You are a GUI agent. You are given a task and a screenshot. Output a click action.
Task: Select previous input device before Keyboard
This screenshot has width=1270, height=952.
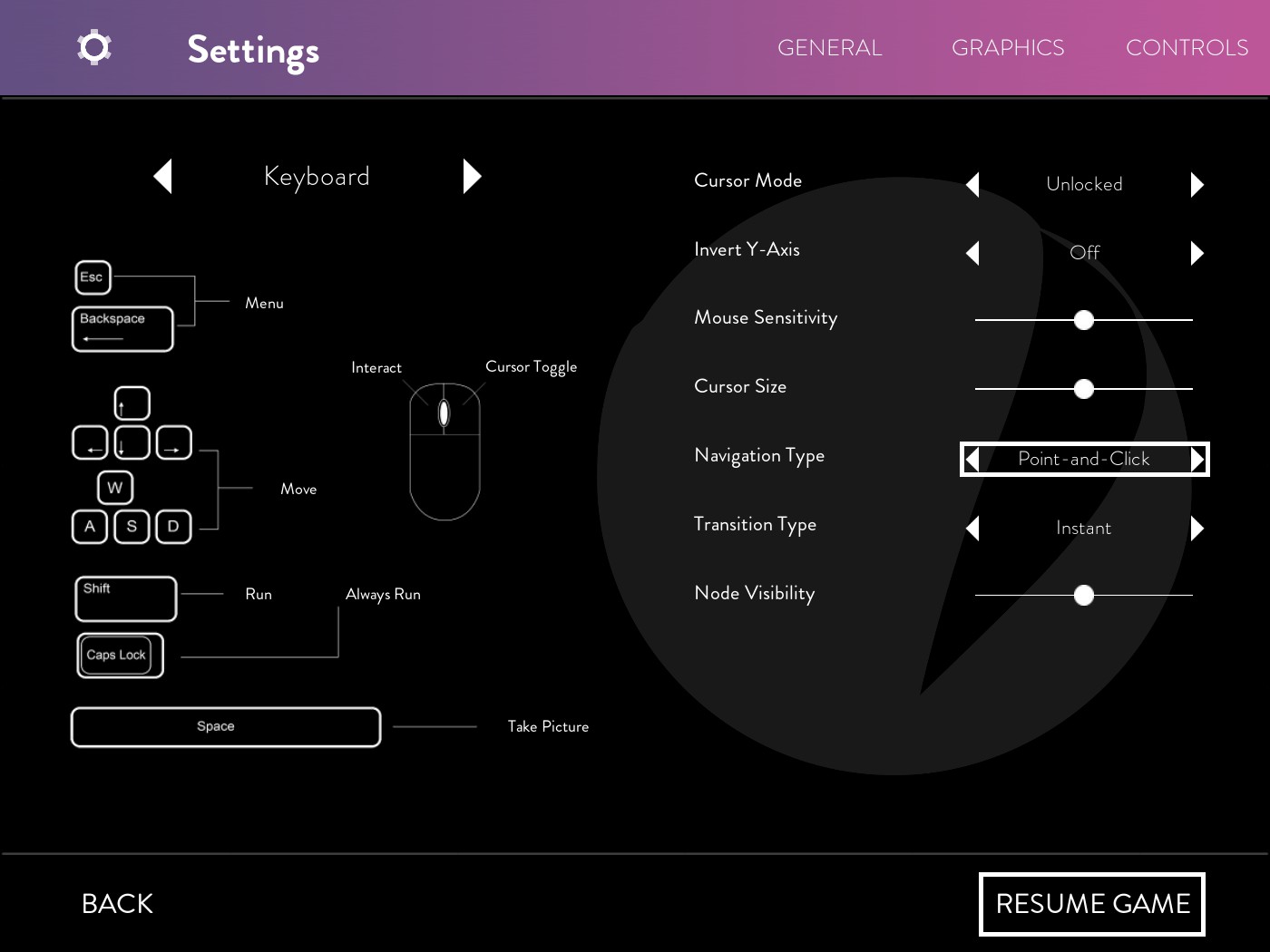163,176
